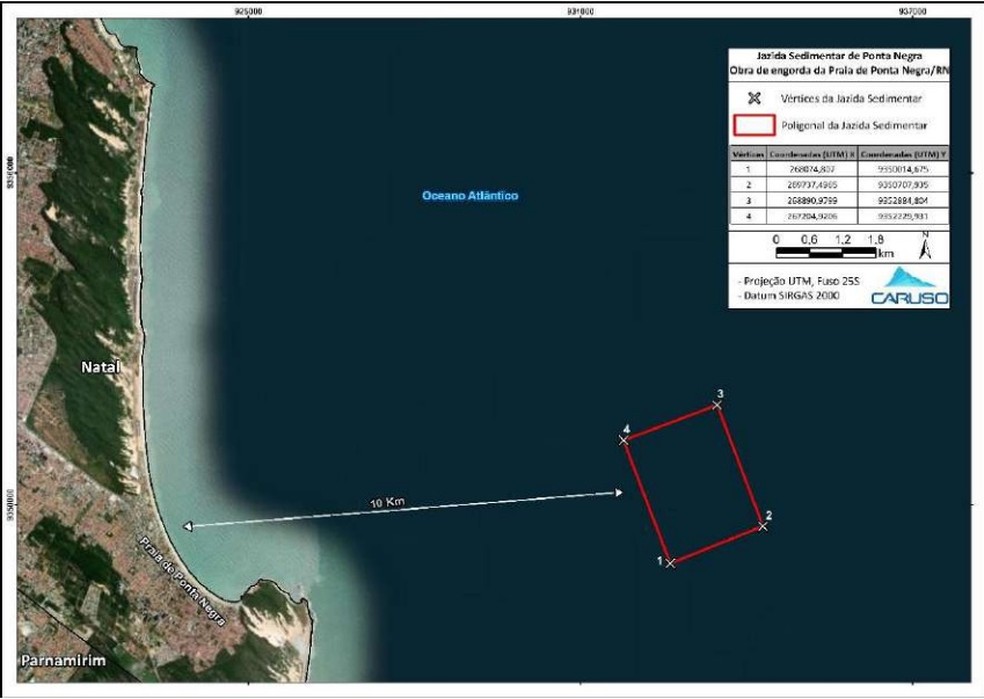Click the '0,6' scale bar number
Viewport: 984px width, 699px height.
(809, 239)
